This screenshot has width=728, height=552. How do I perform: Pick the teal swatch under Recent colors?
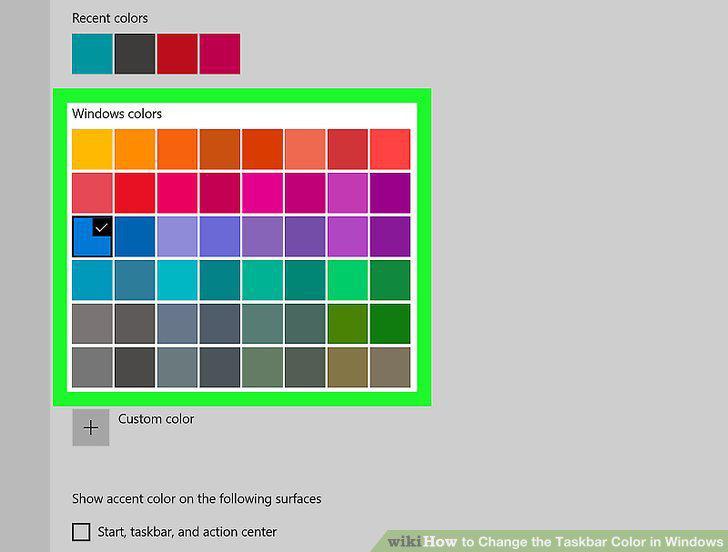click(x=92, y=53)
